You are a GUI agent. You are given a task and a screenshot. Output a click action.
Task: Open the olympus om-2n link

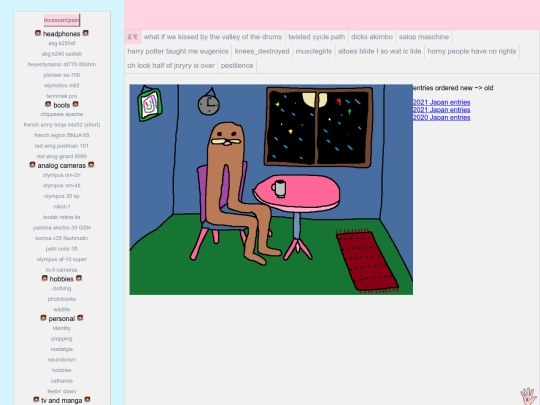point(62,175)
